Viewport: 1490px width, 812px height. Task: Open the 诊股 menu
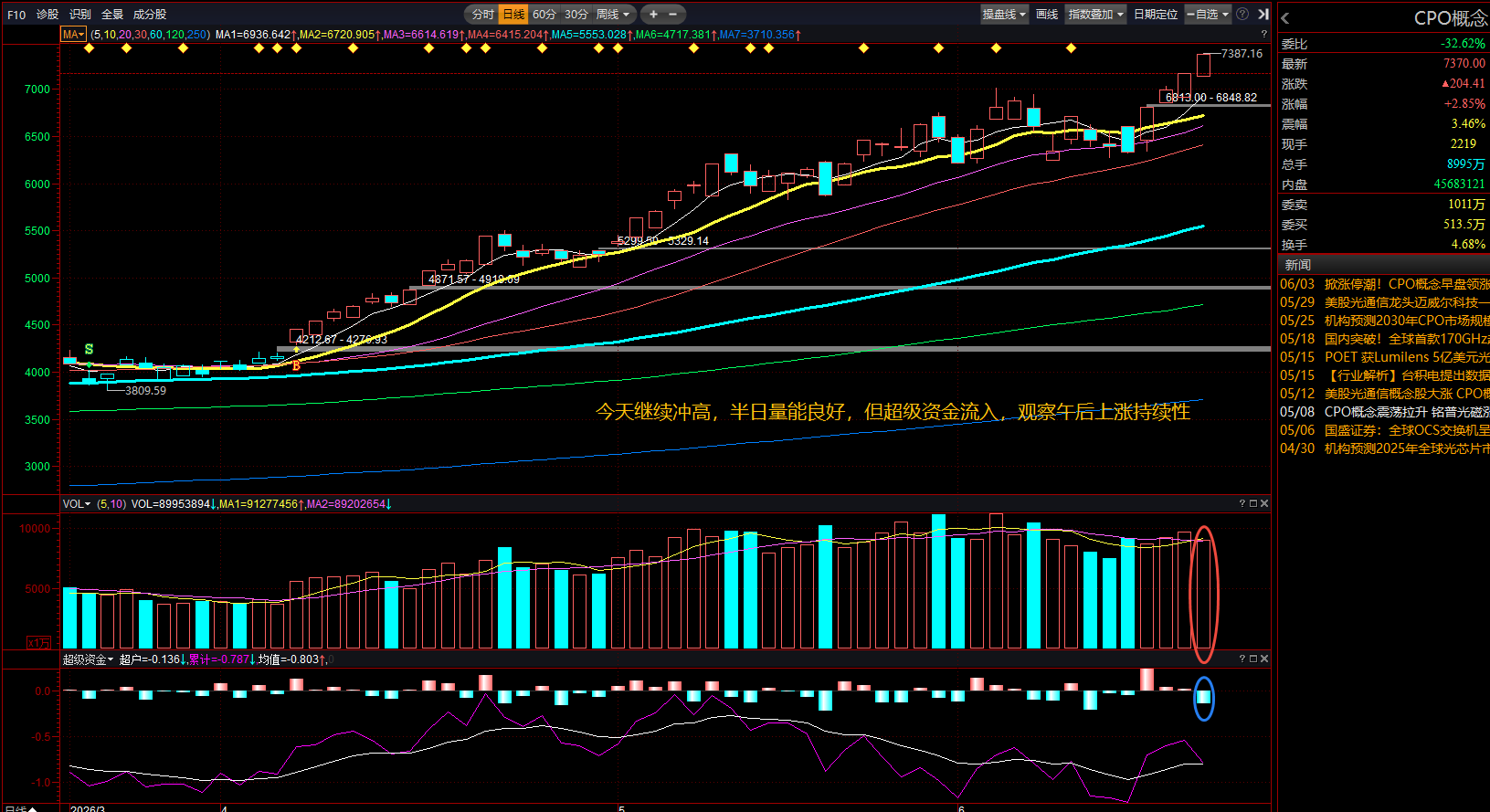coord(48,14)
